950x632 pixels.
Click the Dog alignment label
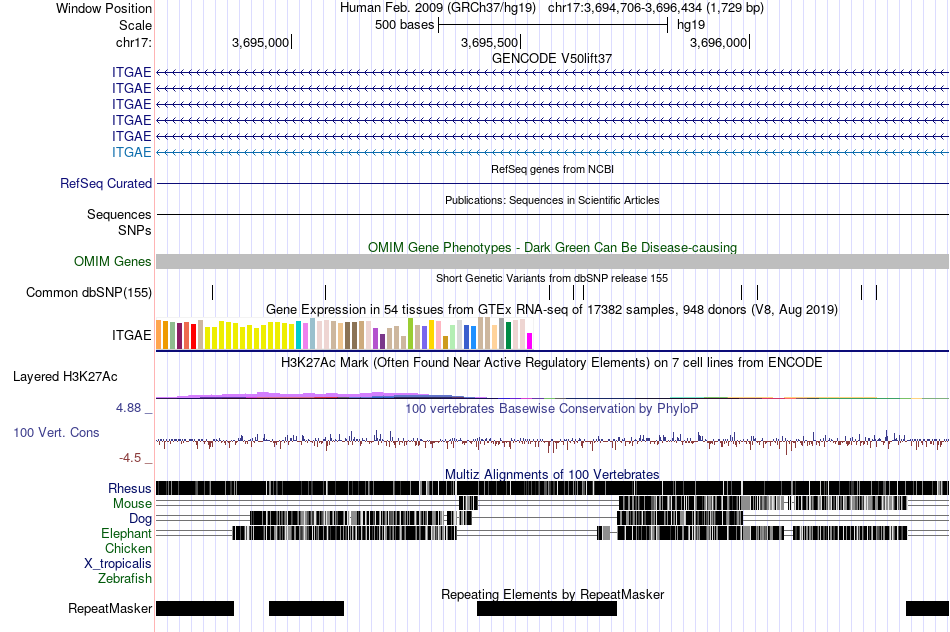140,519
